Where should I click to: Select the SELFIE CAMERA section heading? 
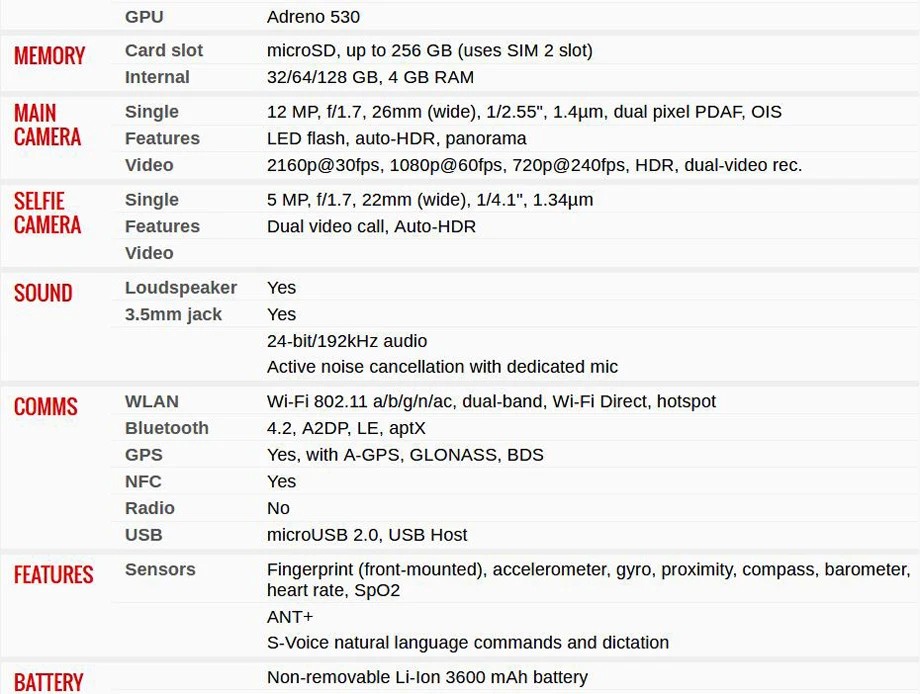(x=48, y=213)
